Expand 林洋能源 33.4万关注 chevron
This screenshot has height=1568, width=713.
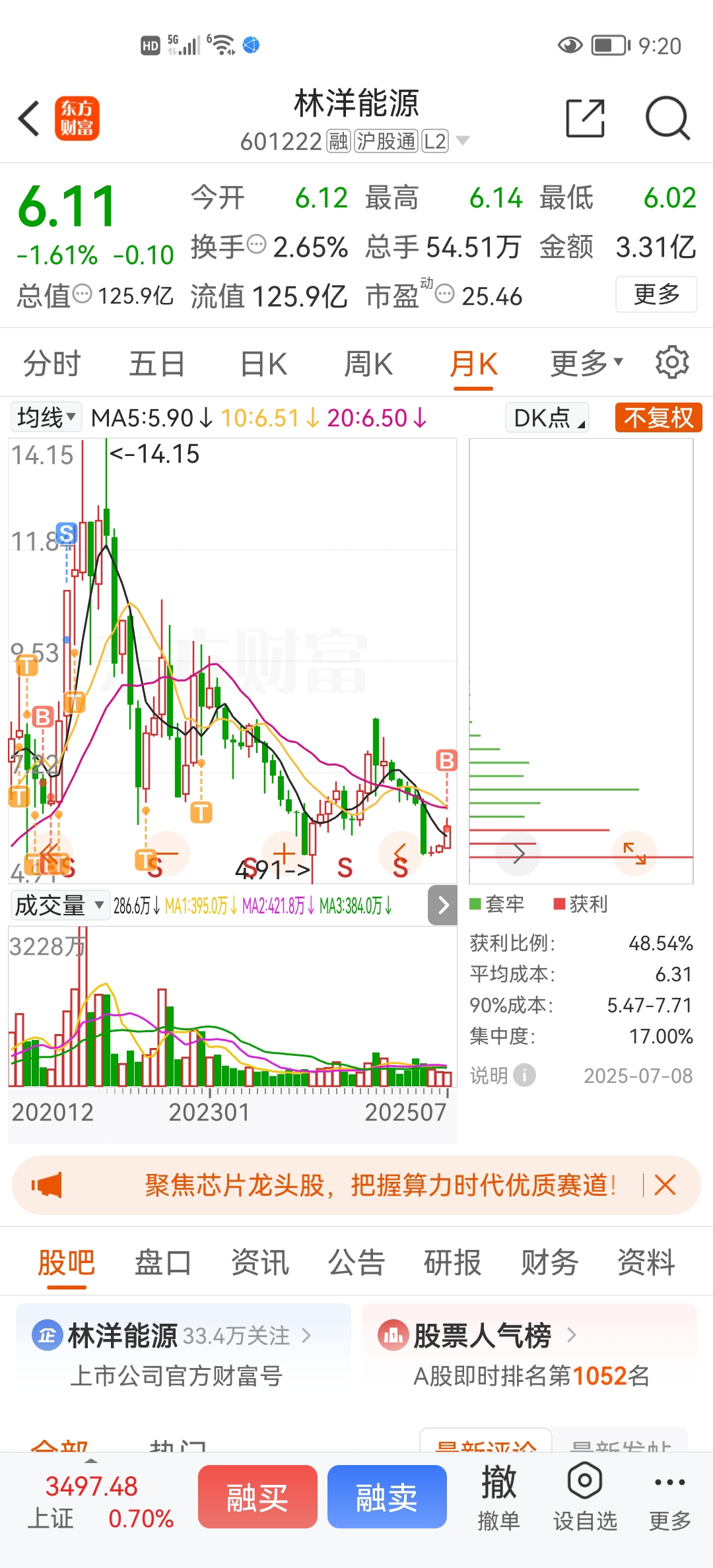(306, 1336)
